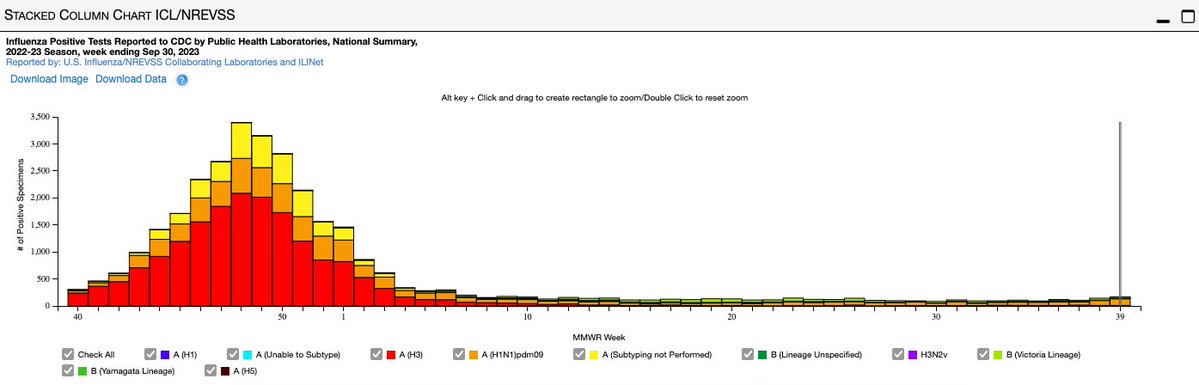Minimize the Stacked Column Chart panel
This screenshot has width=1199, height=385.
tap(1163, 21)
